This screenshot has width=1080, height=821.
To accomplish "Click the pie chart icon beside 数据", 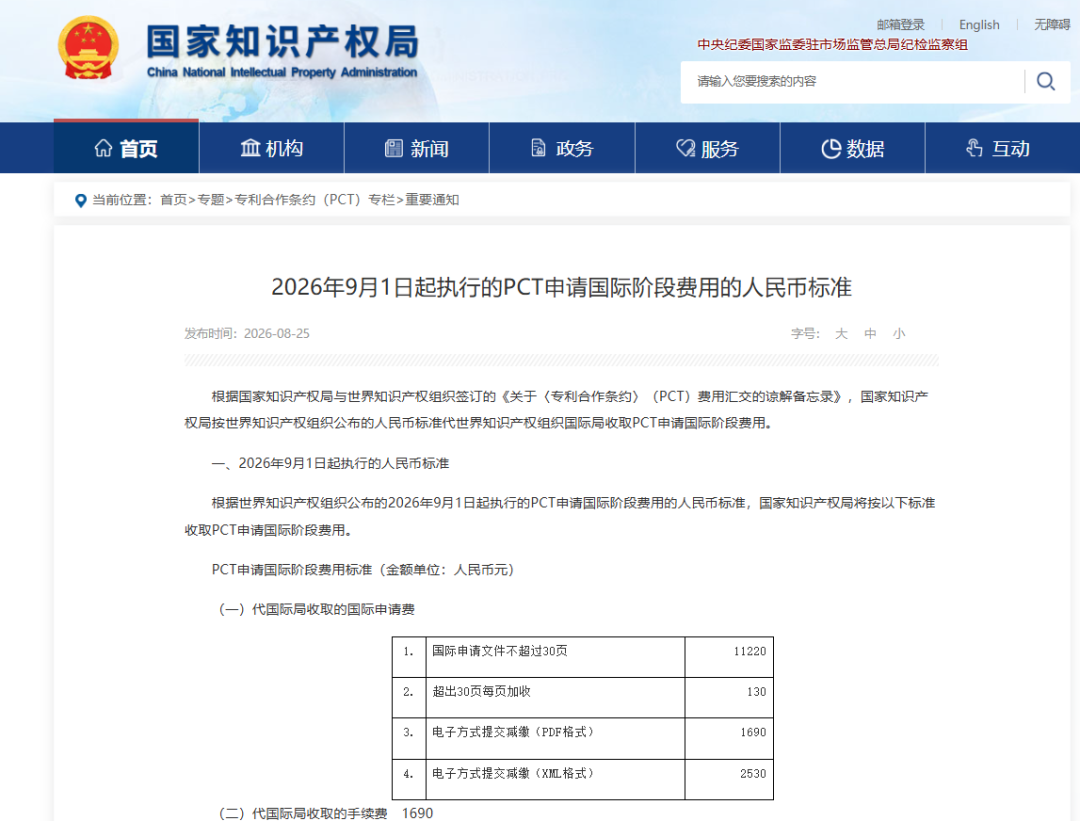I will click(x=831, y=148).
